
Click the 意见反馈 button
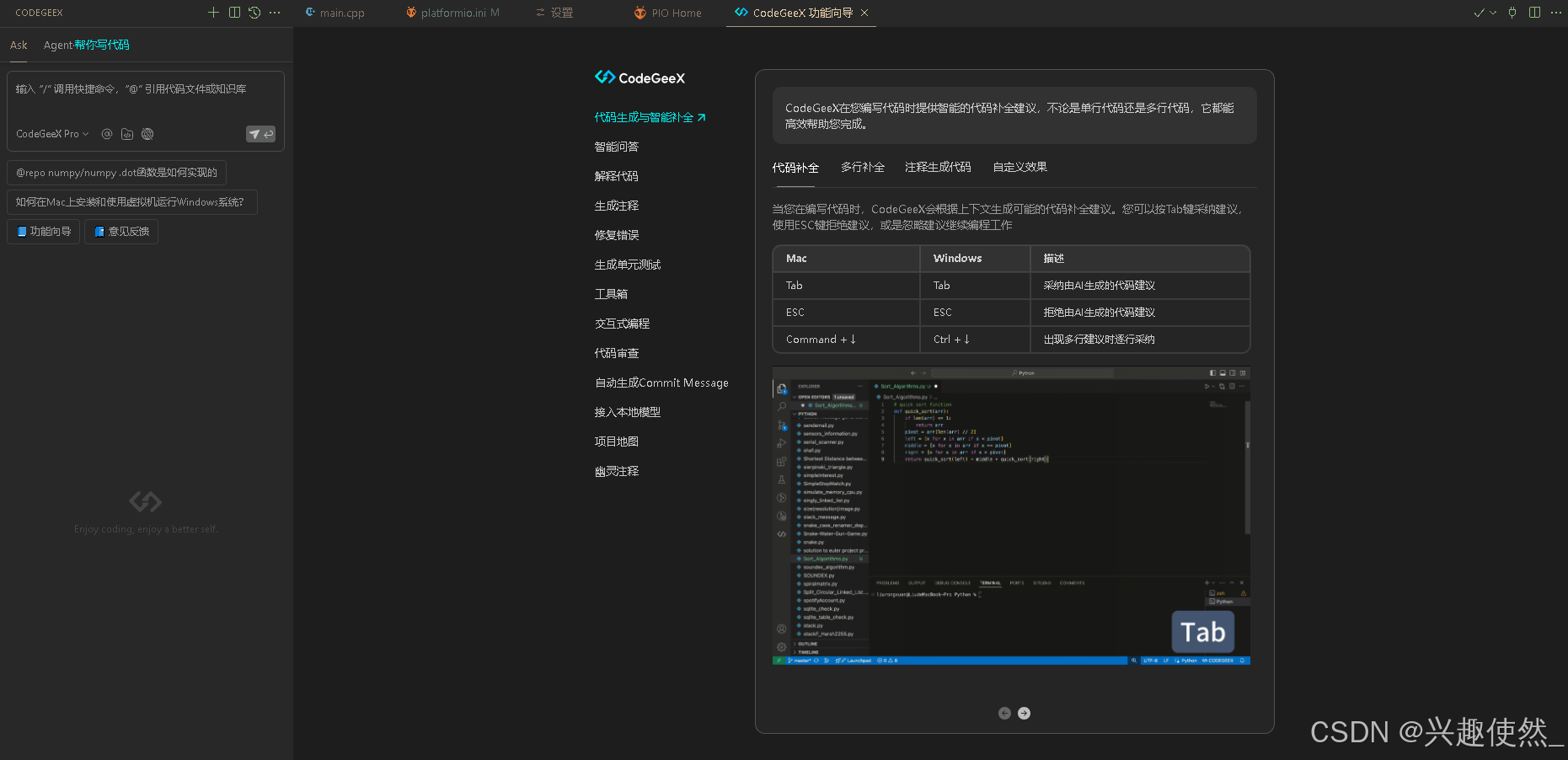tap(121, 232)
